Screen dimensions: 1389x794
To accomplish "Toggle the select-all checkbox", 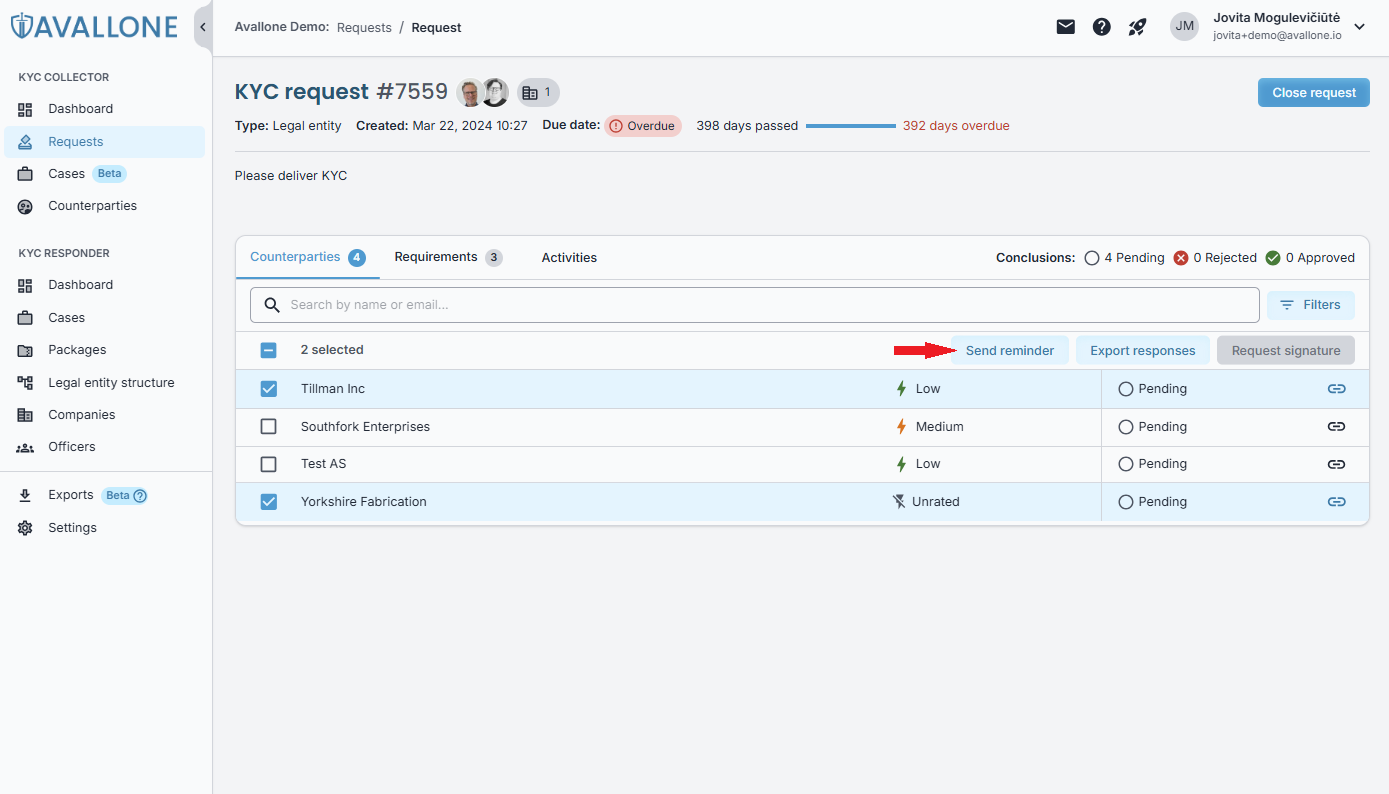I will pos(269,351).
